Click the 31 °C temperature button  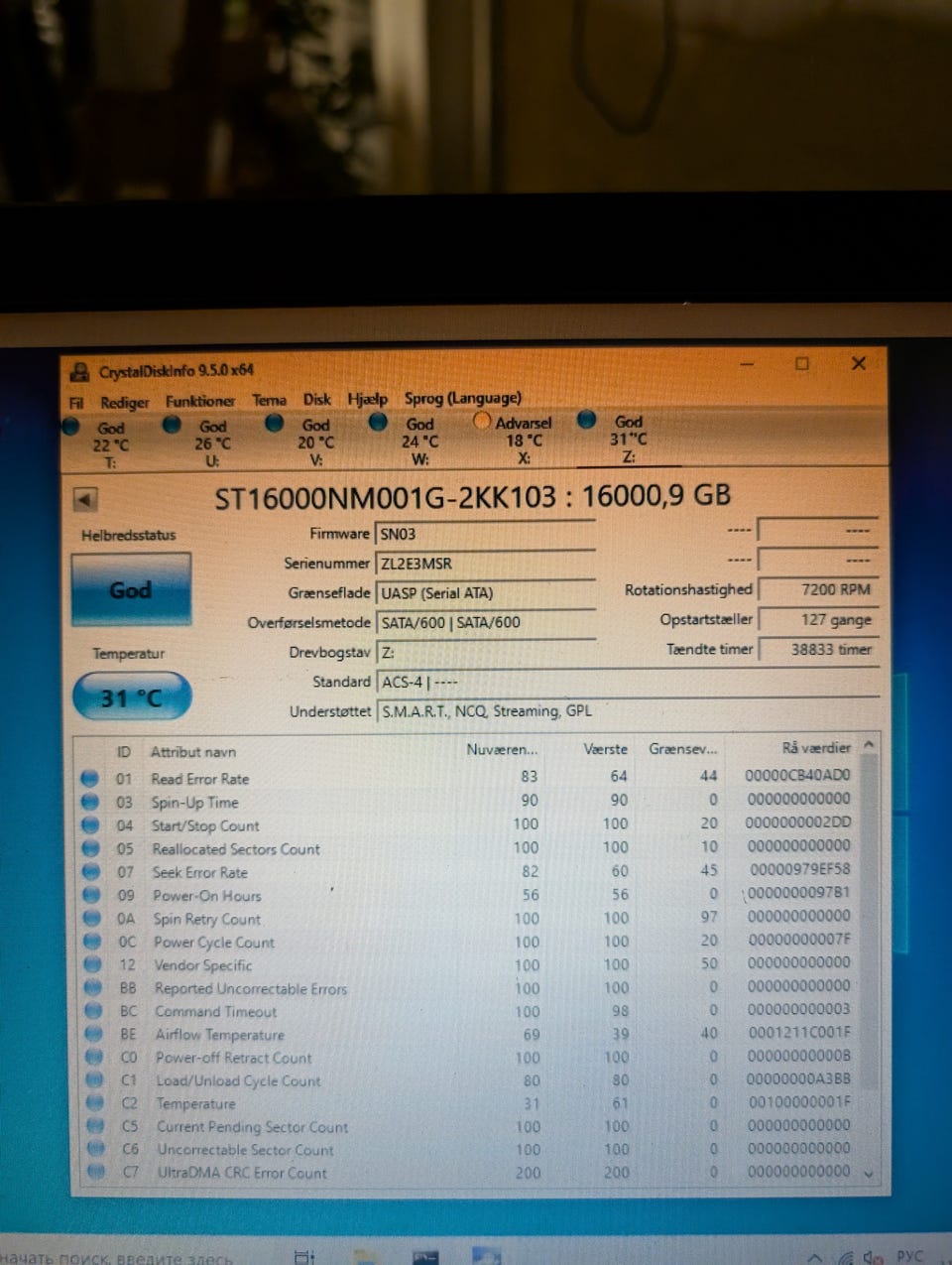[x=131, y=697]
